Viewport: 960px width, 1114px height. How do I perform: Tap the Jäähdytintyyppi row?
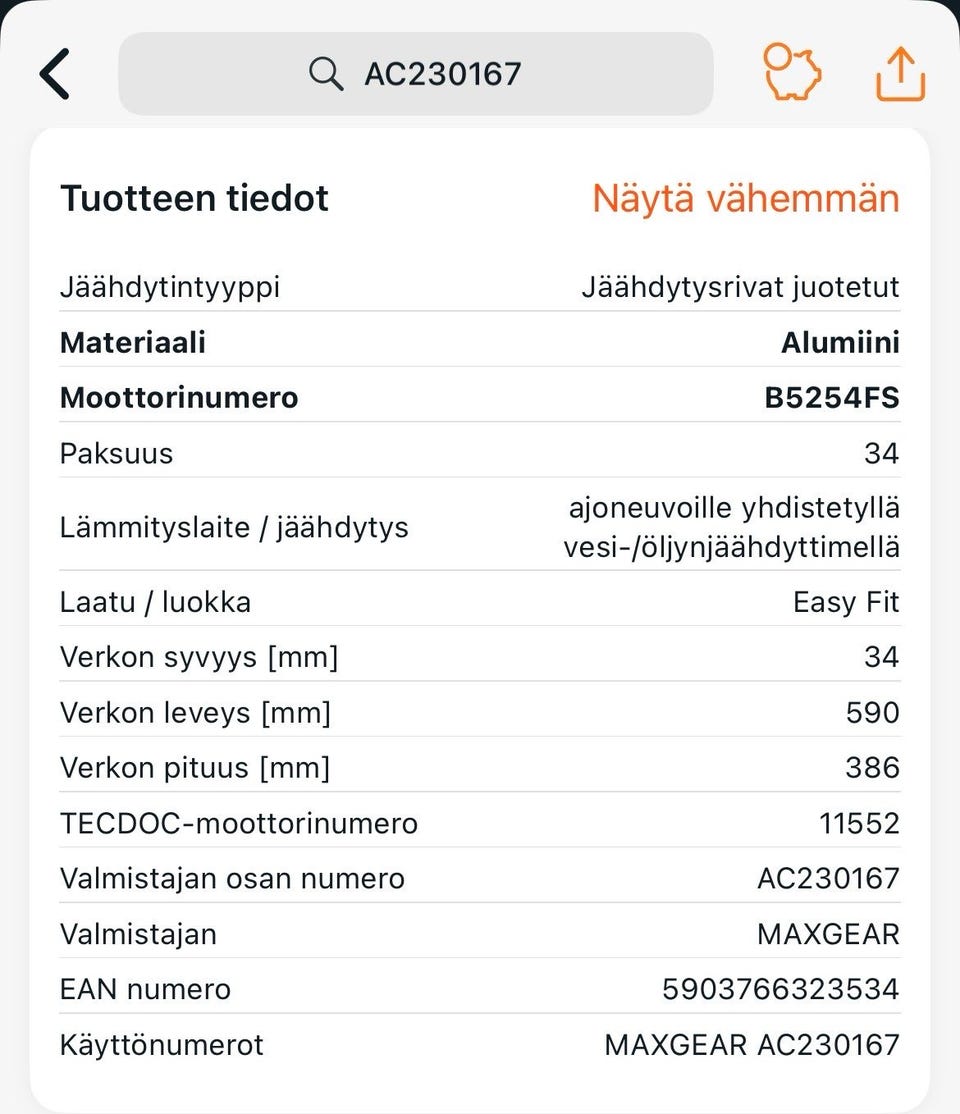pos(480,287)
